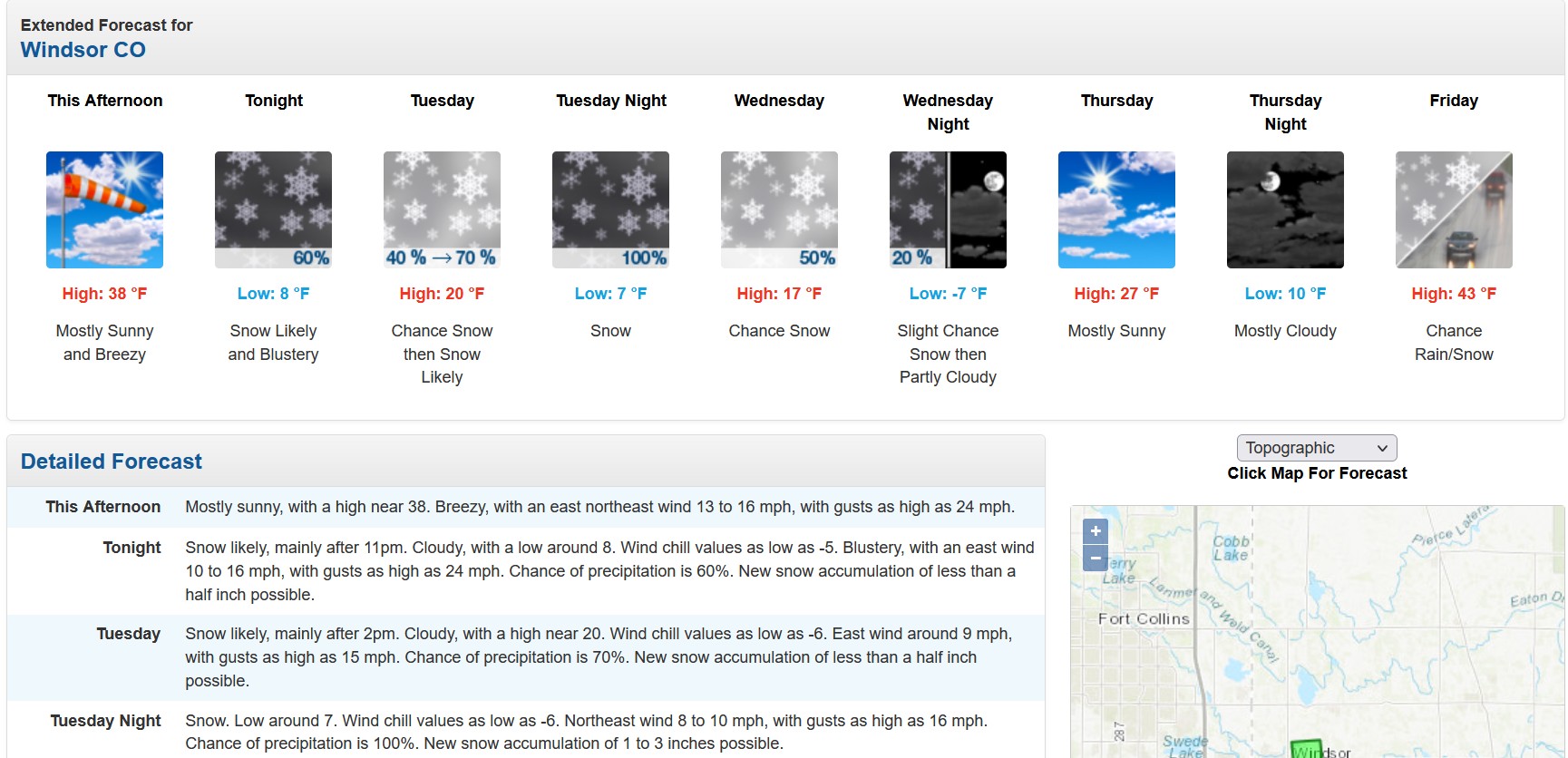Image resolution: width=1568 pixels, height=758 pixels.
Task: Open the Topographic map type dropdown
Action: 1317,448
